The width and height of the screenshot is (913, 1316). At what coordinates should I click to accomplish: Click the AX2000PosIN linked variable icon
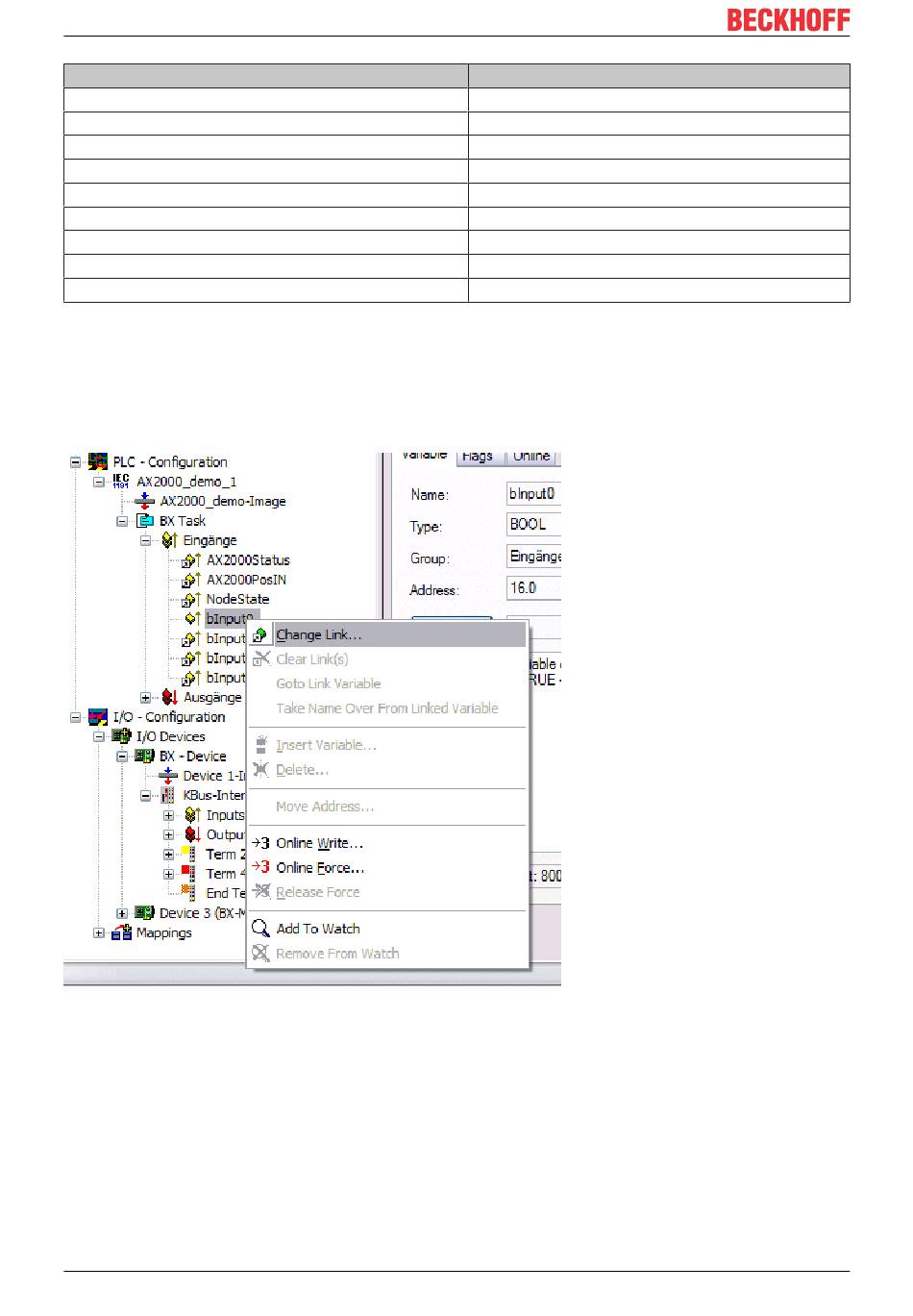click(191, 580)
